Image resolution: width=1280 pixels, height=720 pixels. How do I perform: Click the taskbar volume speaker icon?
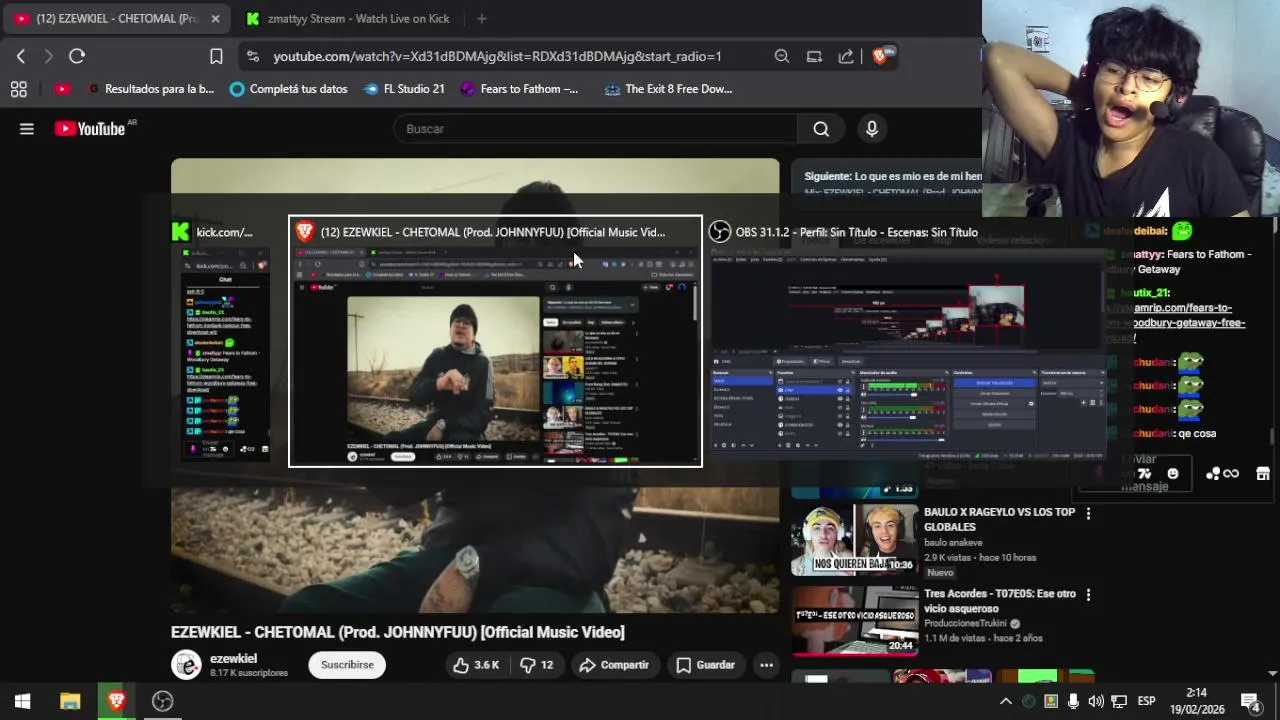pos(1096,701)
